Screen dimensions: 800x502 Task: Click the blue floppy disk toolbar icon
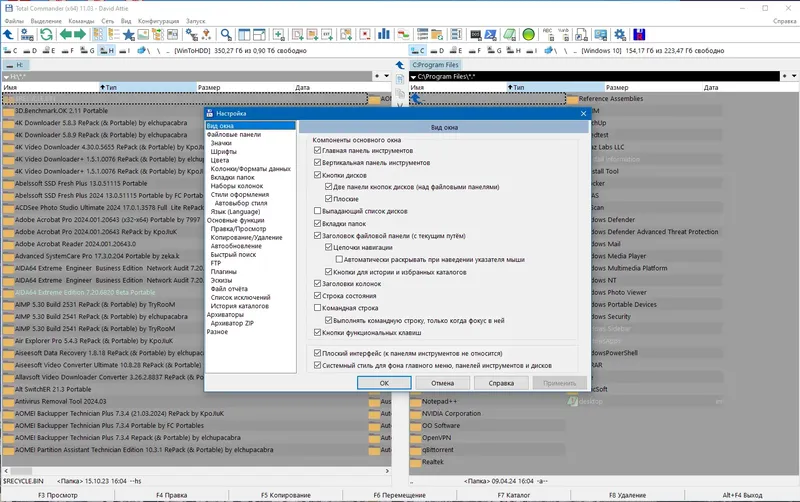coord(639,35)
